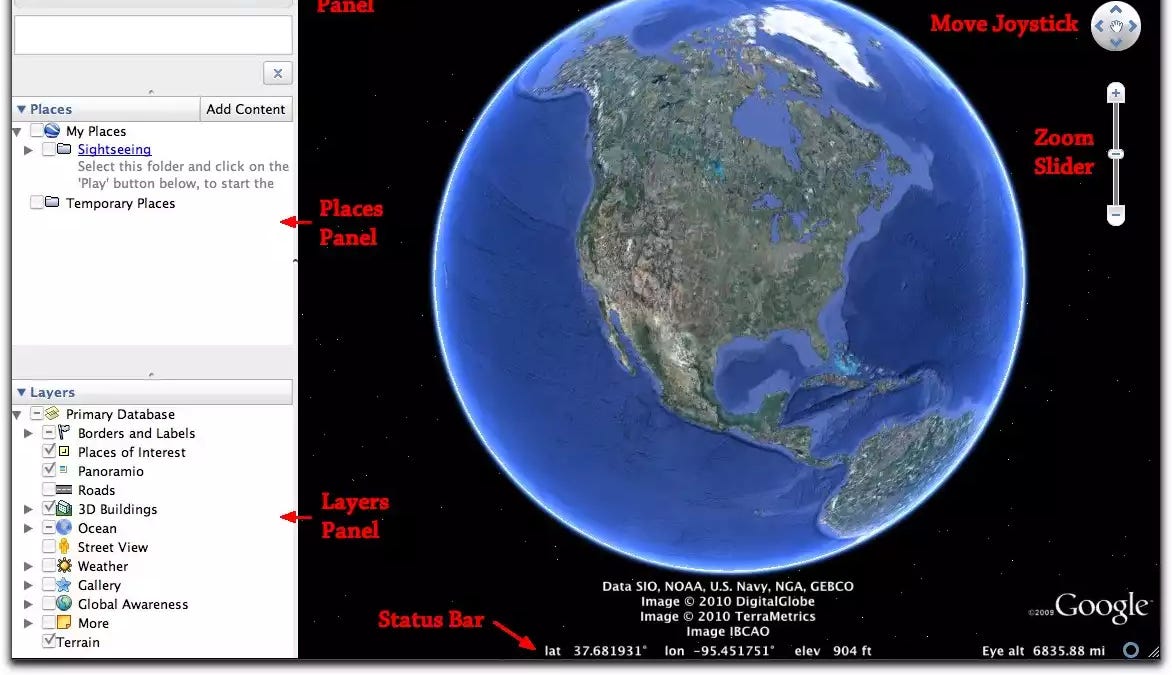Click the Street View pegman icon
This screenshot has width=1172, height=675.
(65, 547)
